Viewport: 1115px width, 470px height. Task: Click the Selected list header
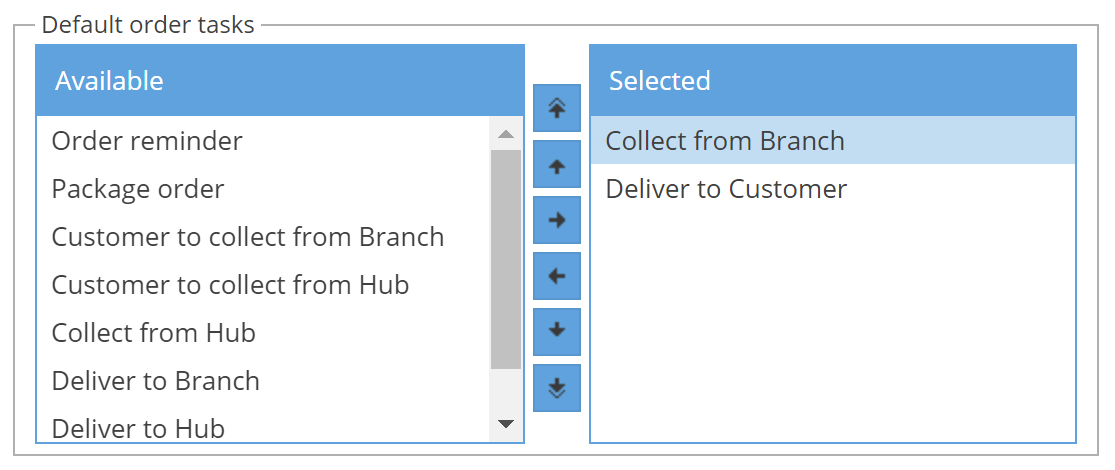[832, 81]
